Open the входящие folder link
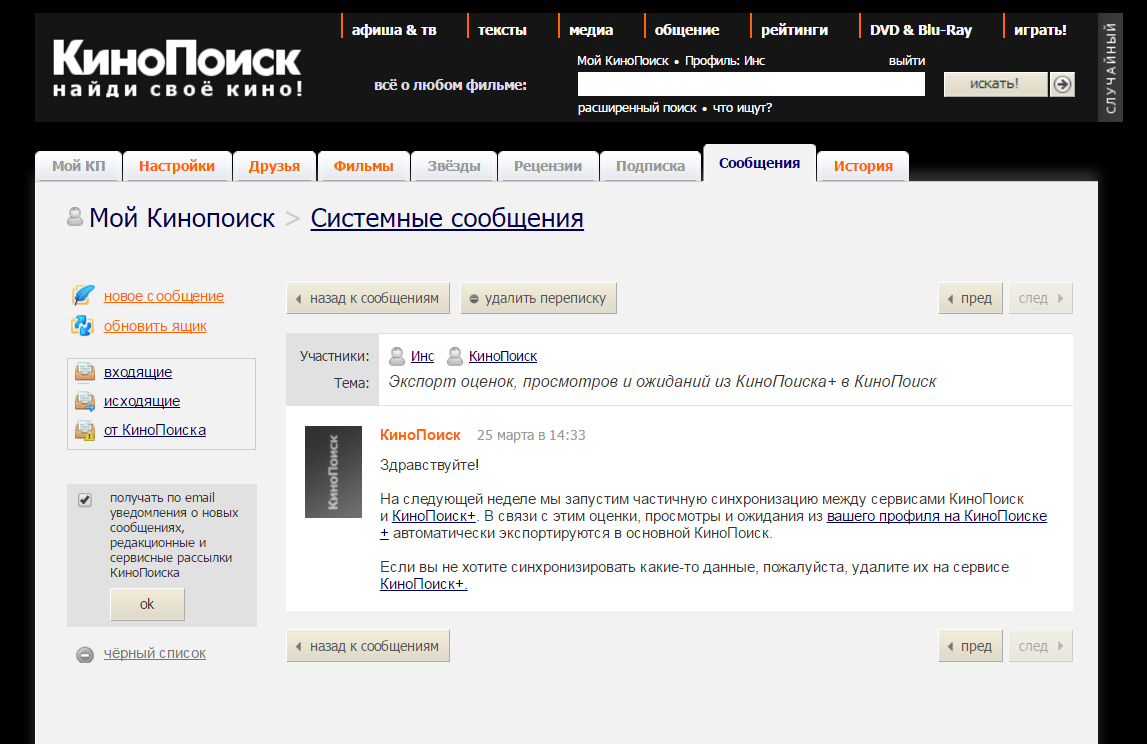This screenshot has width=1147, height=744. [138, 372]
